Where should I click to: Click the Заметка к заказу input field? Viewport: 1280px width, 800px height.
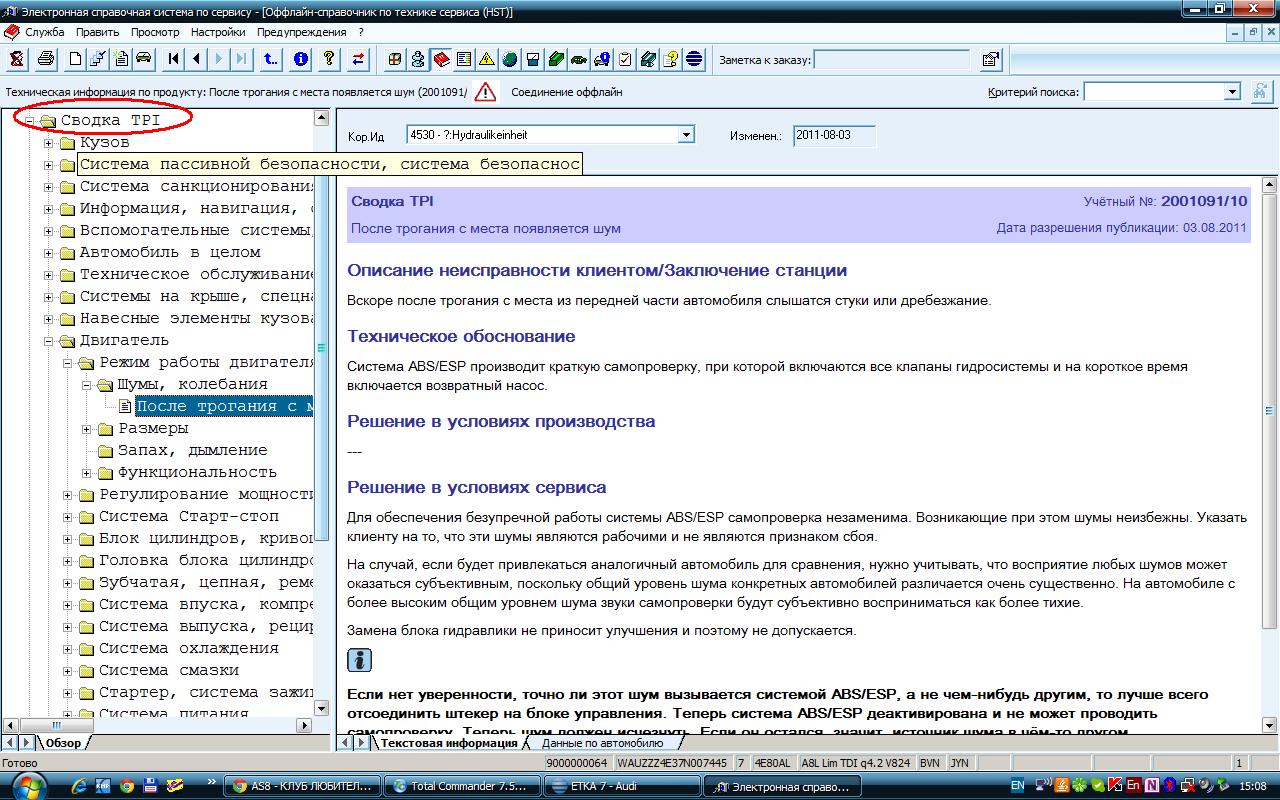[x=892, y=60]
